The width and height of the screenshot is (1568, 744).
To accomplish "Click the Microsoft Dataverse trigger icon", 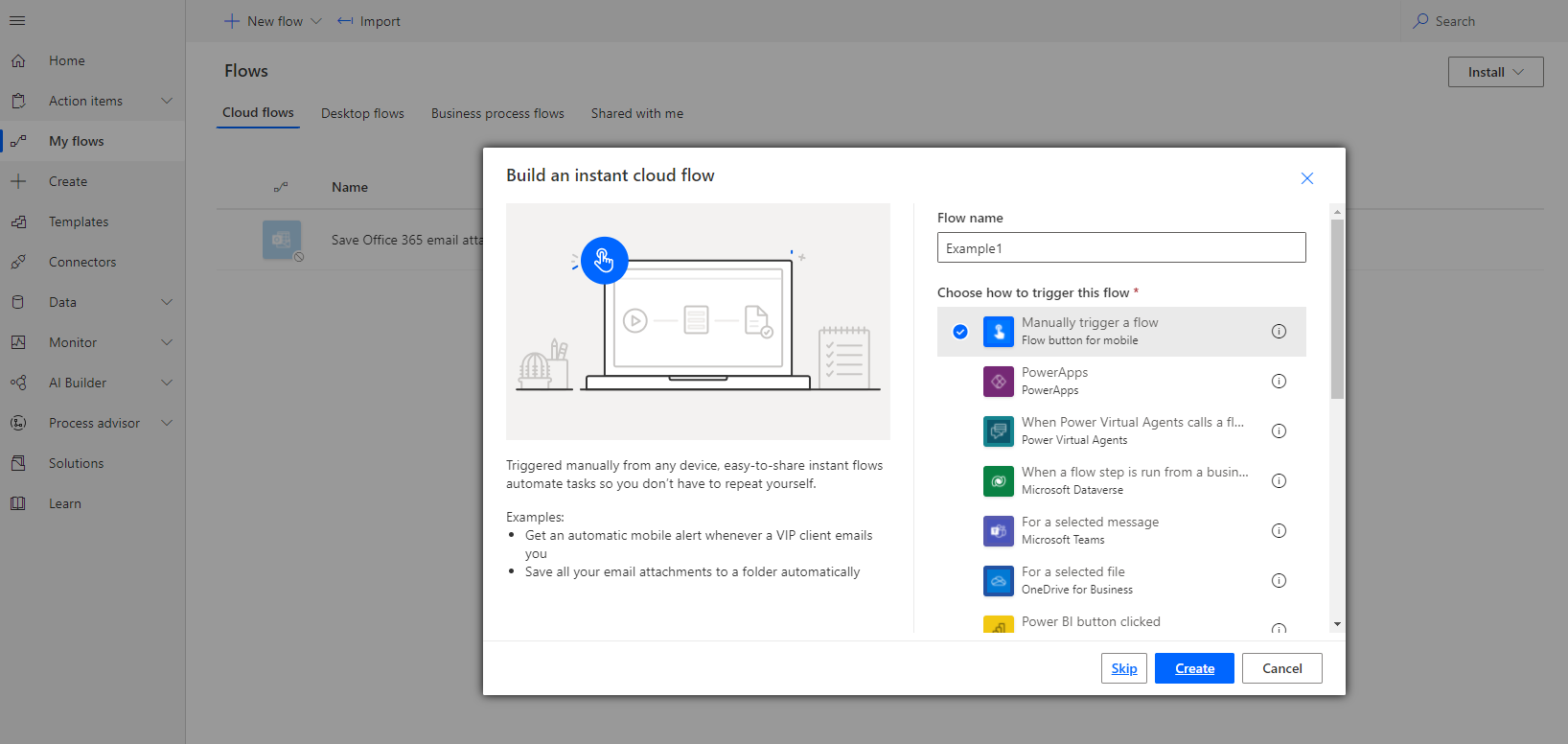I will tap(999, 481).
